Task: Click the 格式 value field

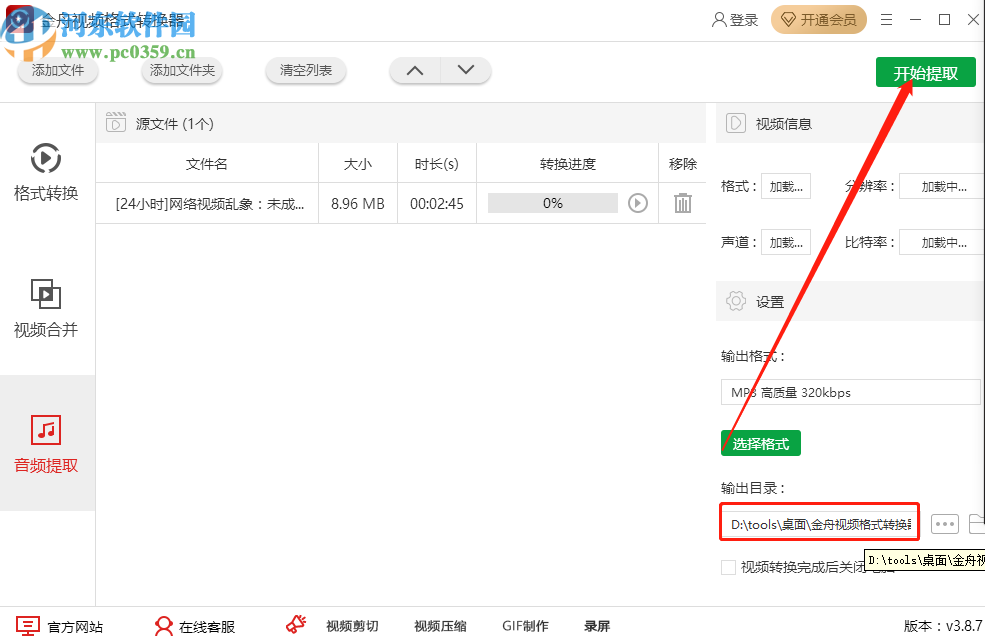Action: (786, 186)
